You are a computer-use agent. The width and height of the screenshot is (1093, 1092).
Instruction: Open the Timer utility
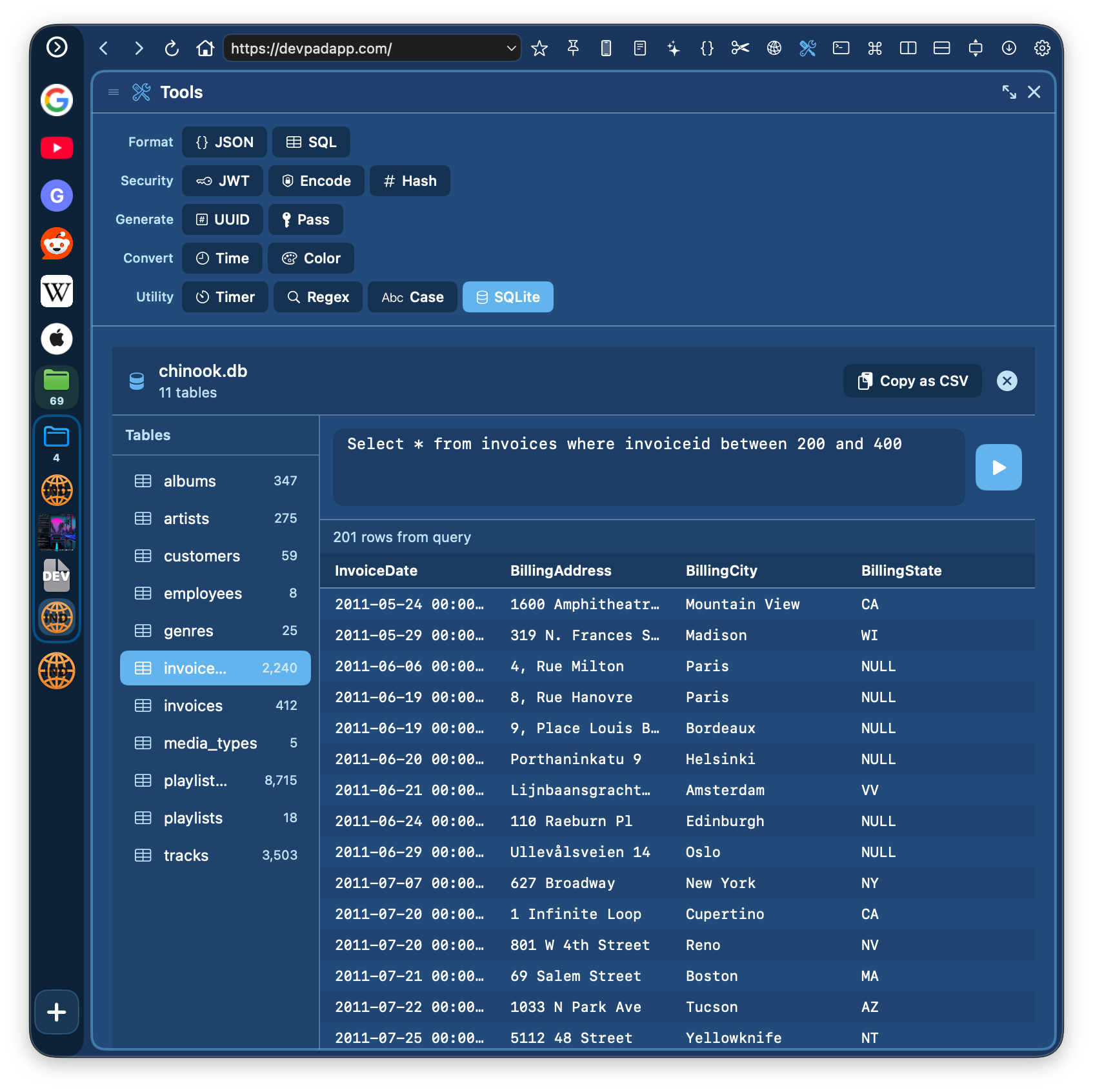coord(225,297)
